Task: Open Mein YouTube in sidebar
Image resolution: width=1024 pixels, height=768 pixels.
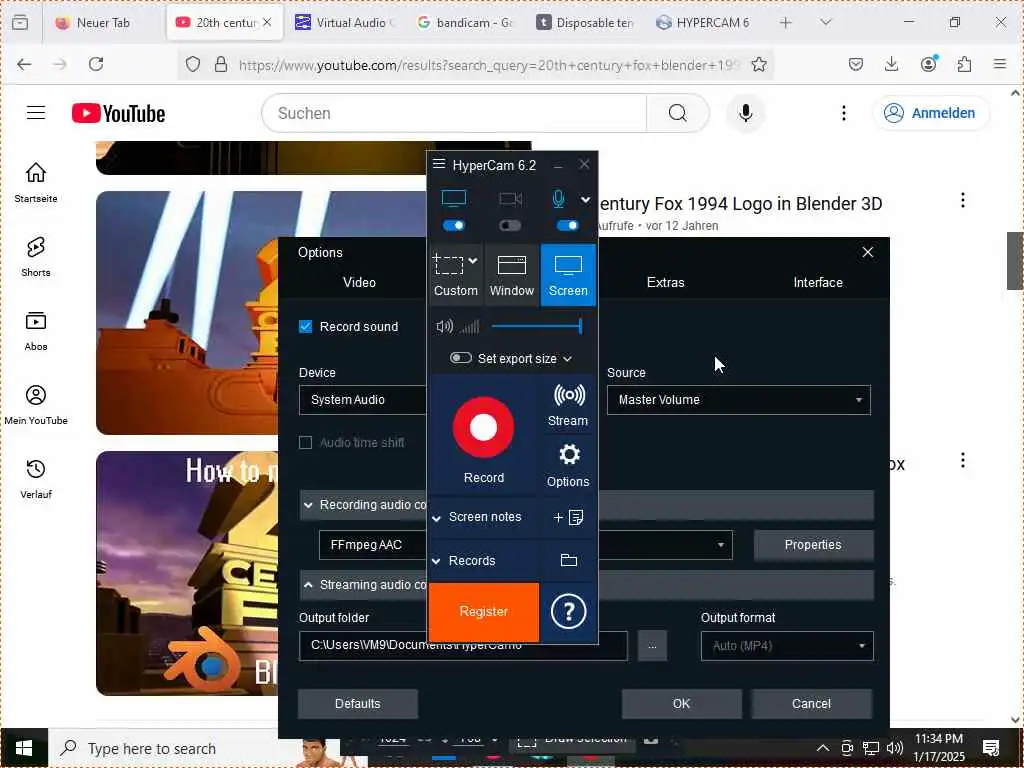Action: pyautogui.click(x=36, y=405)
